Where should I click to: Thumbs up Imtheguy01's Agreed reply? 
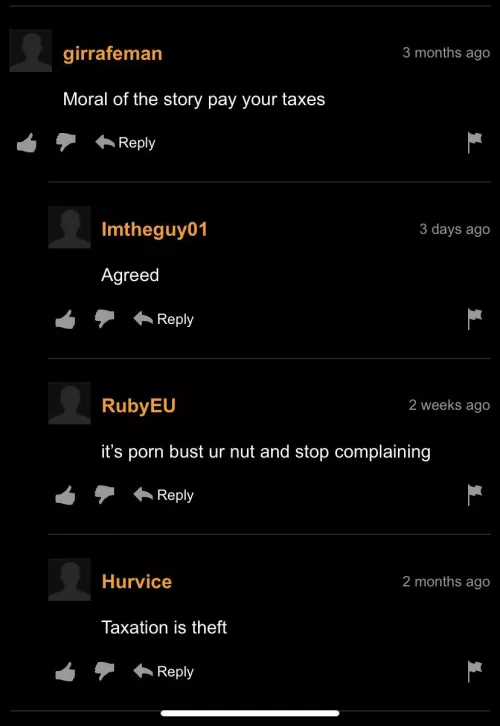click(65, 319)
